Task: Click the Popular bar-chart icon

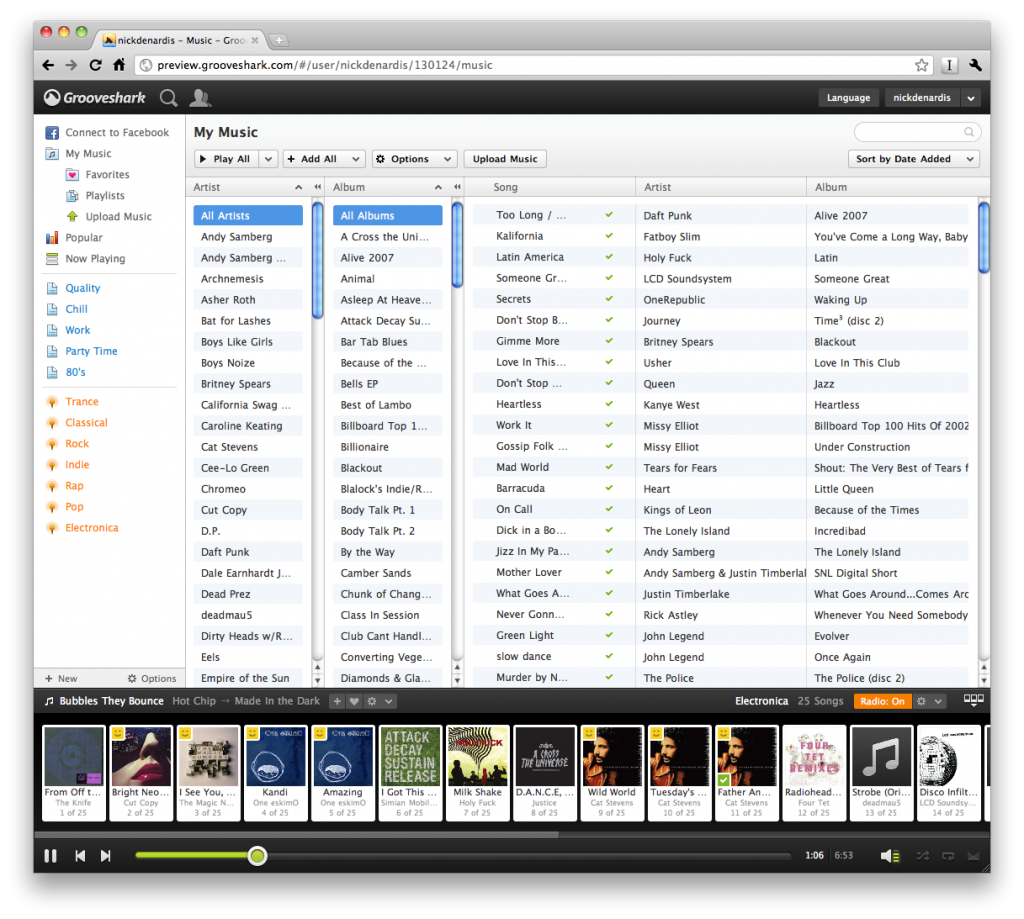Action: 52,238
